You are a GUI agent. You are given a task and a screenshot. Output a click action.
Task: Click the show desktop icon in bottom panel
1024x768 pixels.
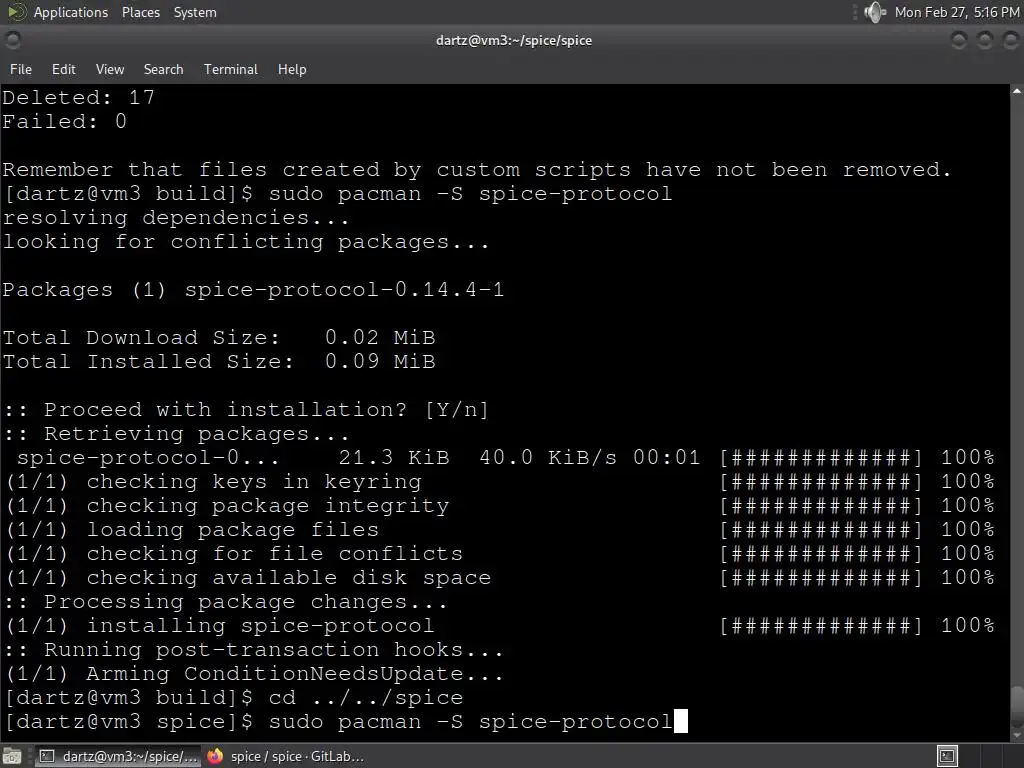point(12,756)
